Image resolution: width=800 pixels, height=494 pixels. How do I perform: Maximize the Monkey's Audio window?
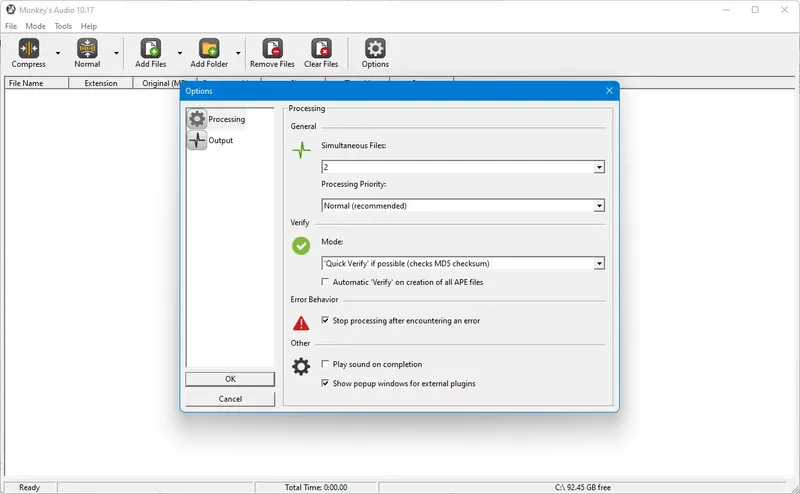[x=755, y=10]
